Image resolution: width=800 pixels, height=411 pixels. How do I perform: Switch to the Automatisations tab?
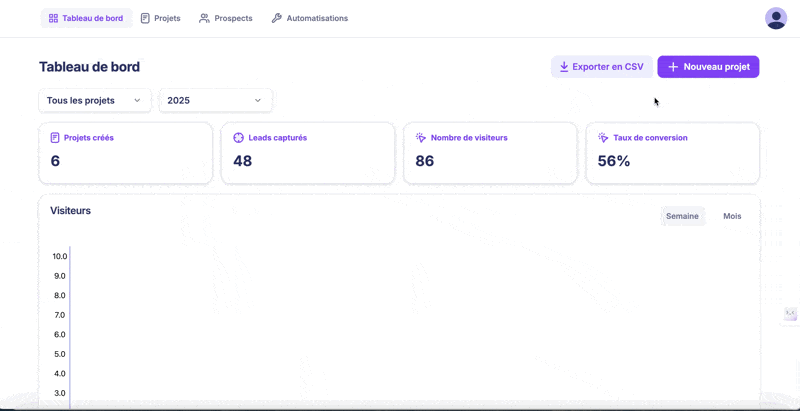(x=310, y=18)
